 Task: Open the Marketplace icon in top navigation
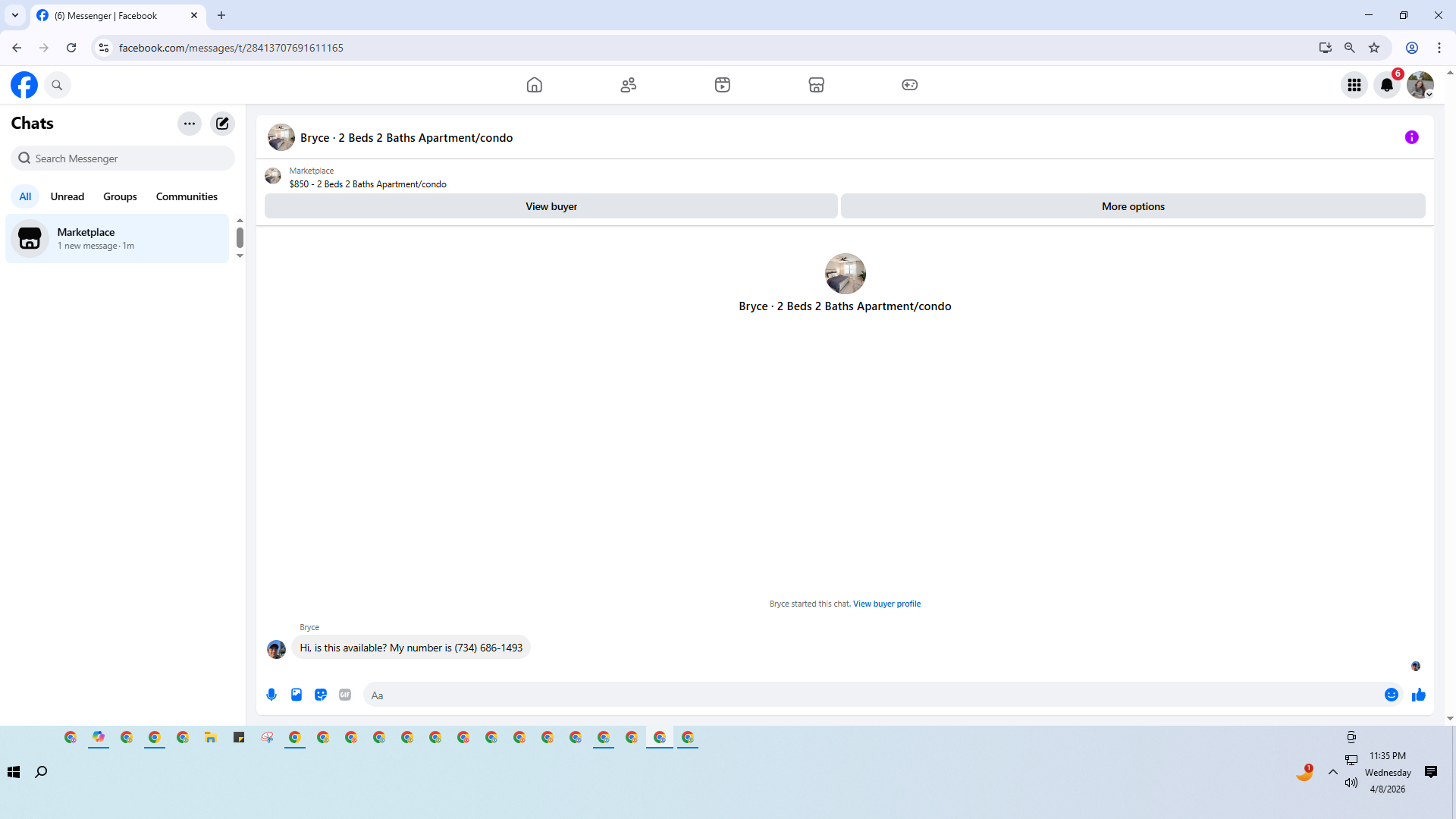[816, 85]
